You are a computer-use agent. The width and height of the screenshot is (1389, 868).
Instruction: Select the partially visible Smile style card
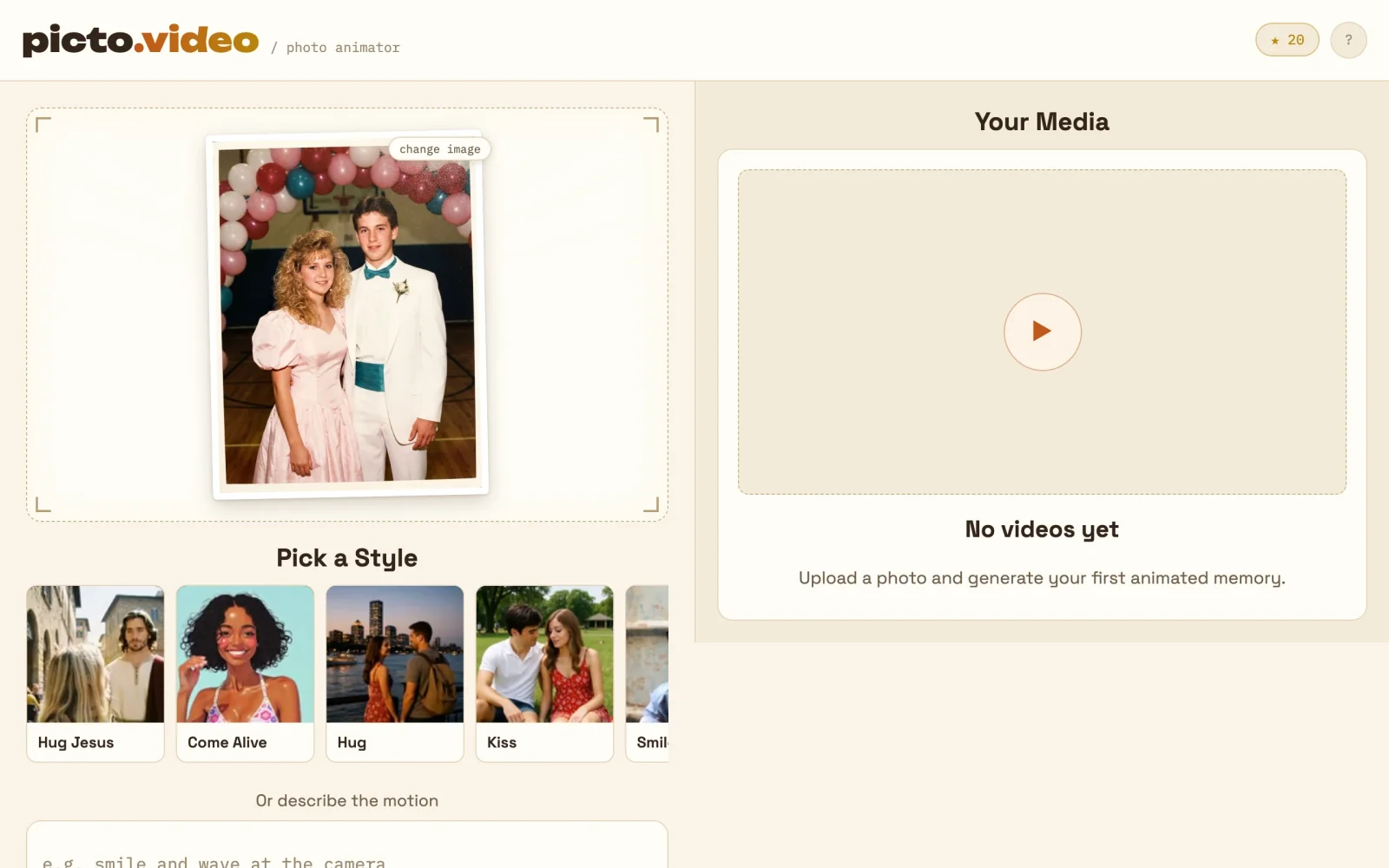coord(648,674)
